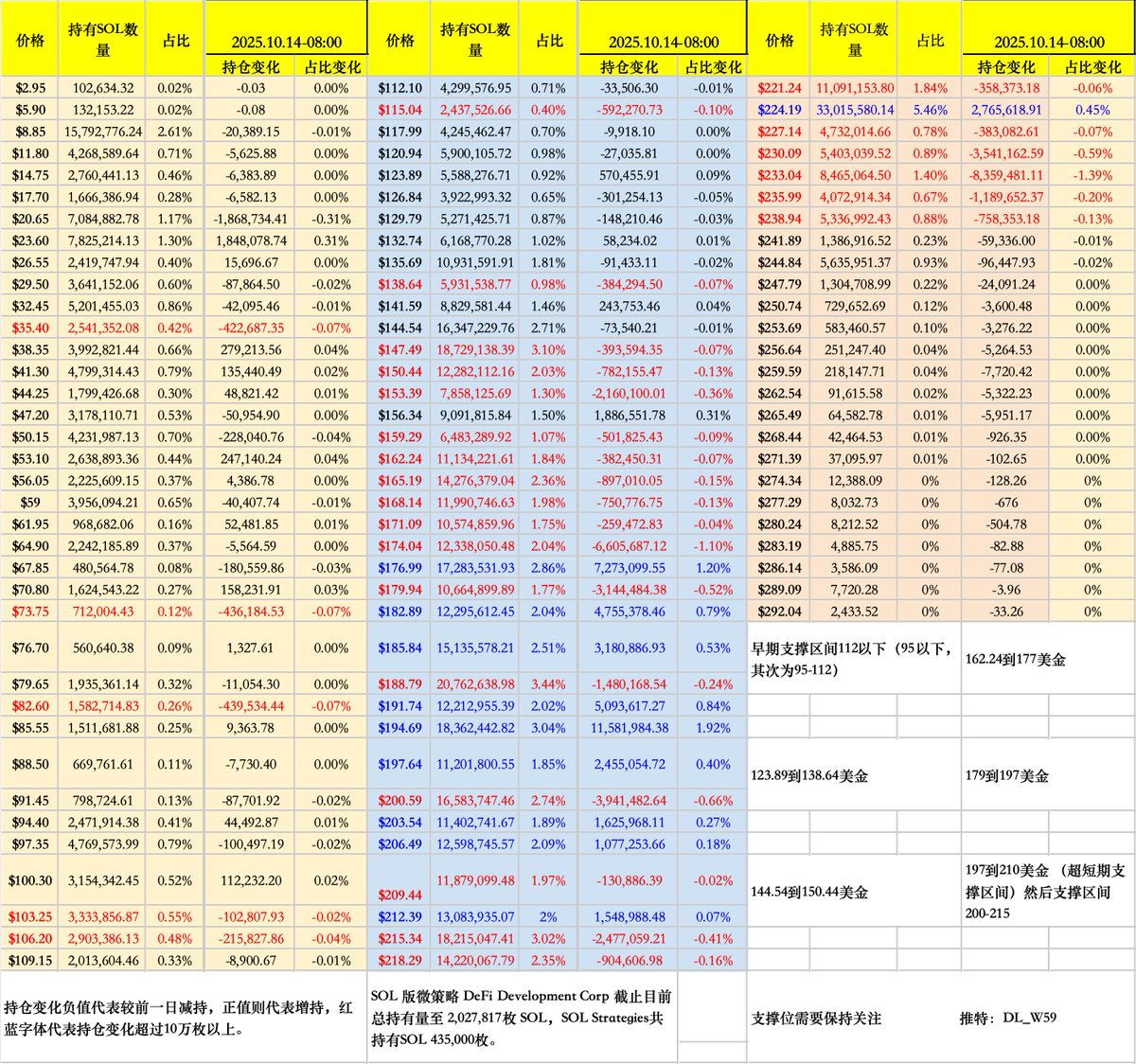The height and width of the screenshot is (1064, 1136).
Task: Click the DeFi Development Corp holdings note
Action: 523,1018
